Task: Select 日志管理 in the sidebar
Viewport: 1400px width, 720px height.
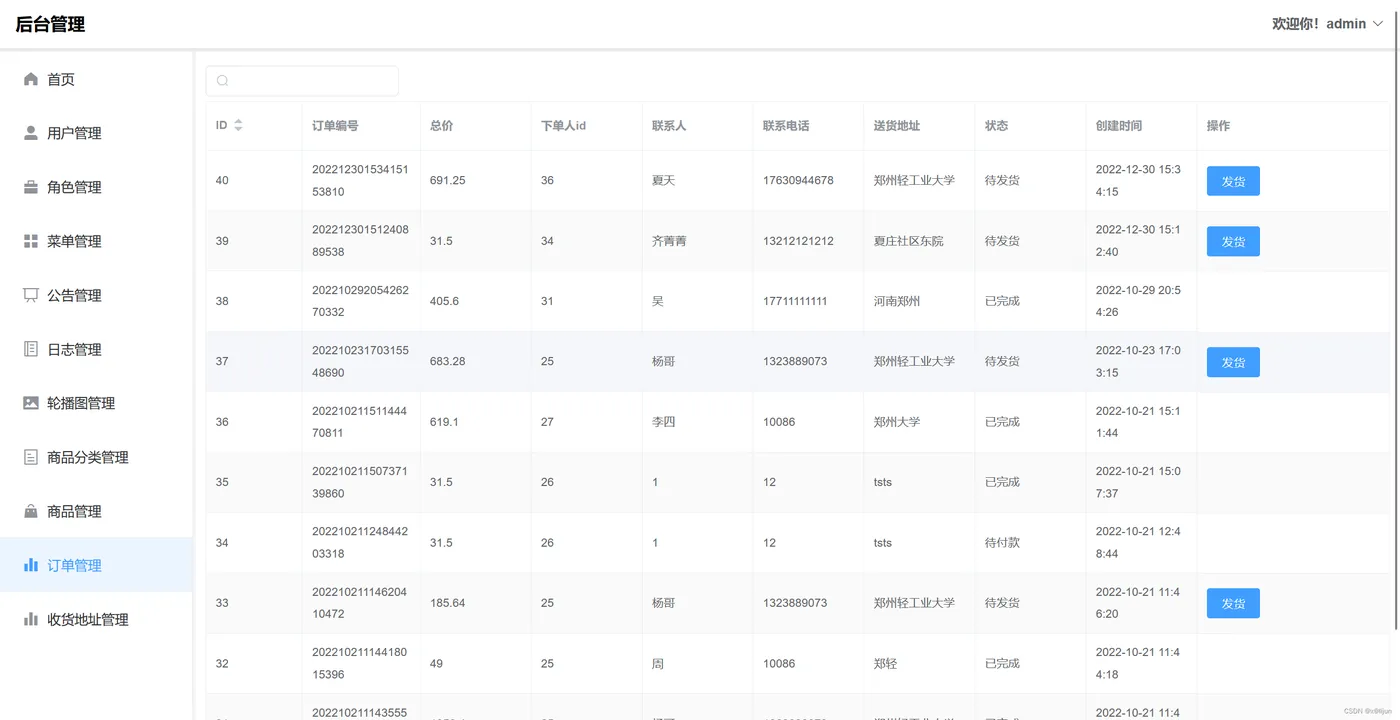Action: (96, 349)
